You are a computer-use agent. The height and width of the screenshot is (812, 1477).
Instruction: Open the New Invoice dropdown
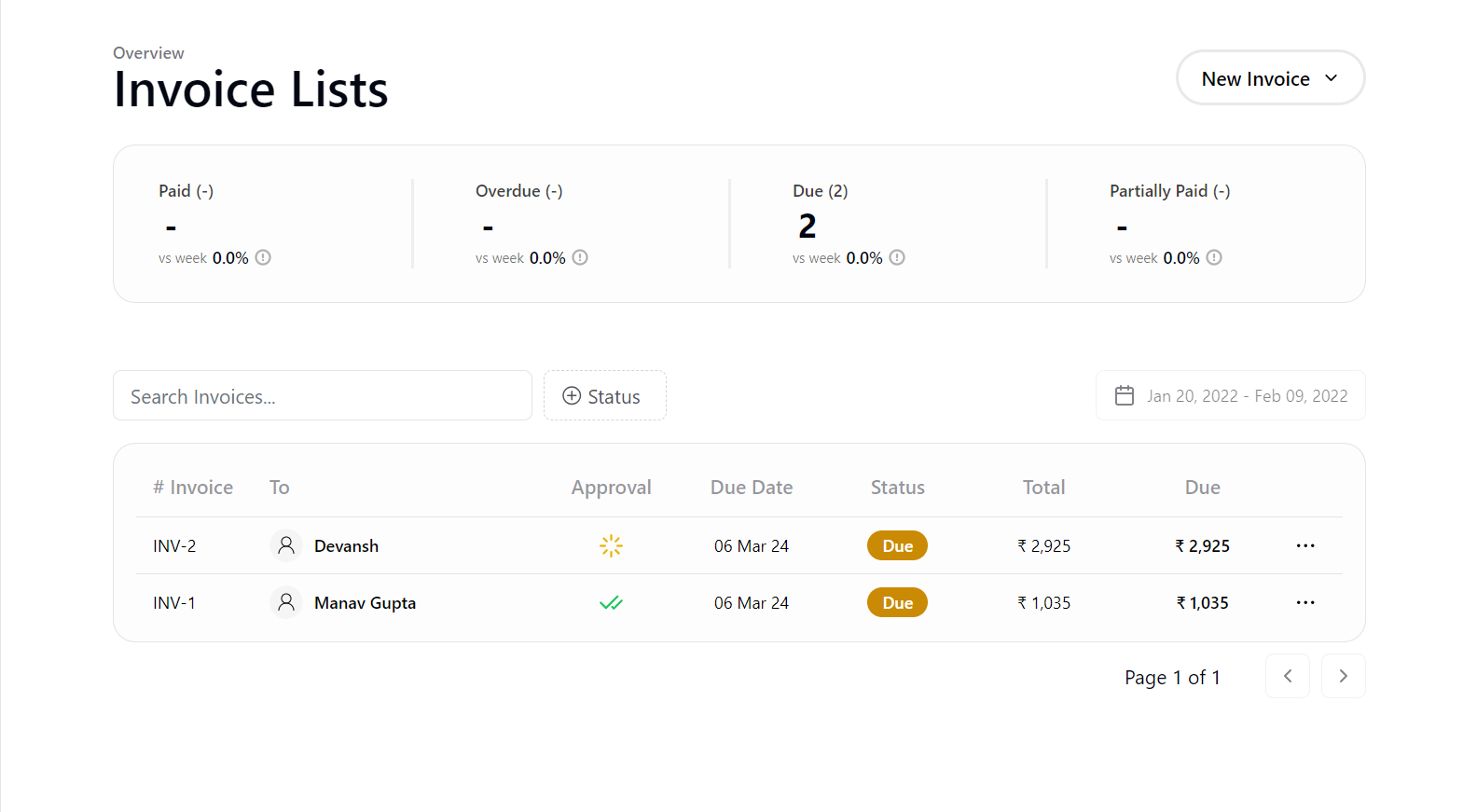1270,78
